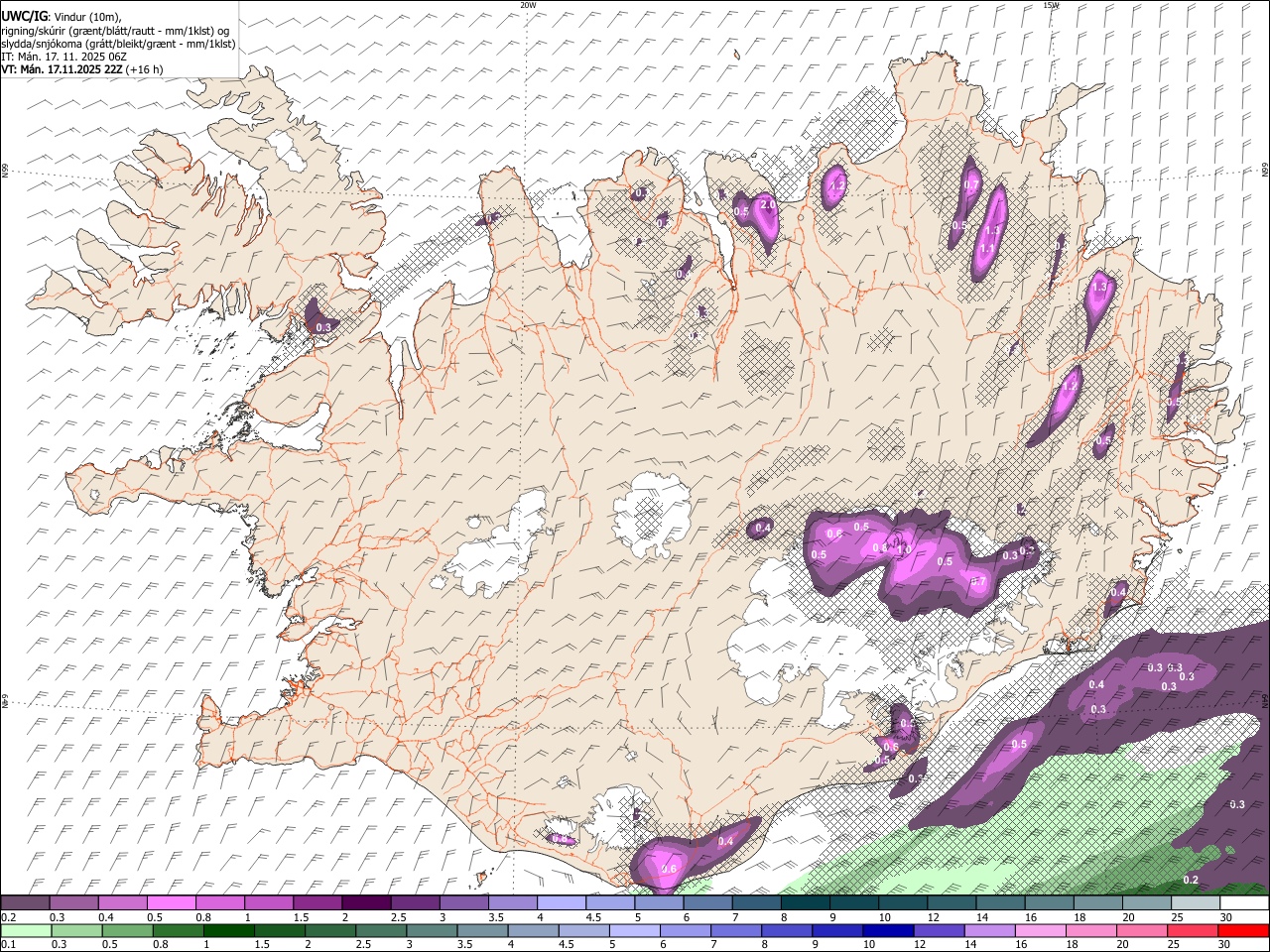
Task: Pick the lower-row swatch starting at 0.5
Action: (128, 930)
